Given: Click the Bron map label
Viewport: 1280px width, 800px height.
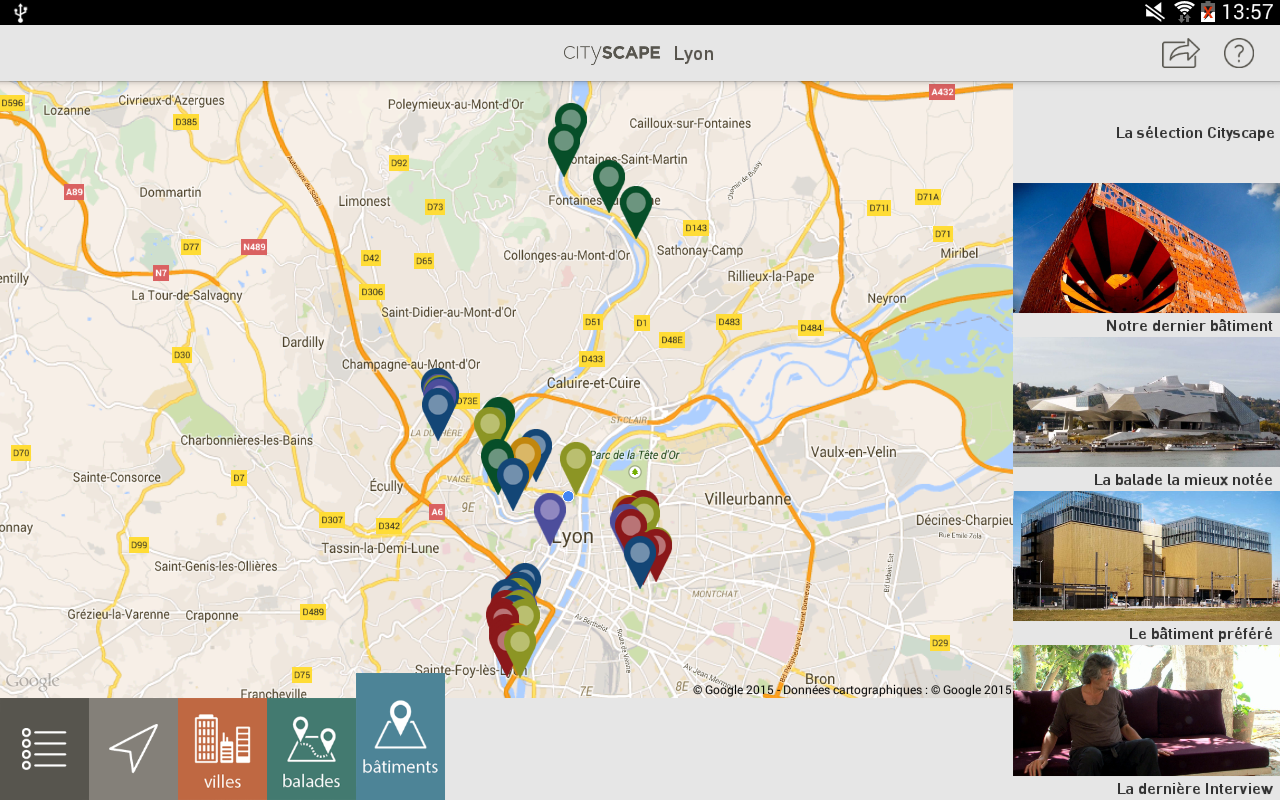Looking at the screenshot, I should click(x=820, y=680).
